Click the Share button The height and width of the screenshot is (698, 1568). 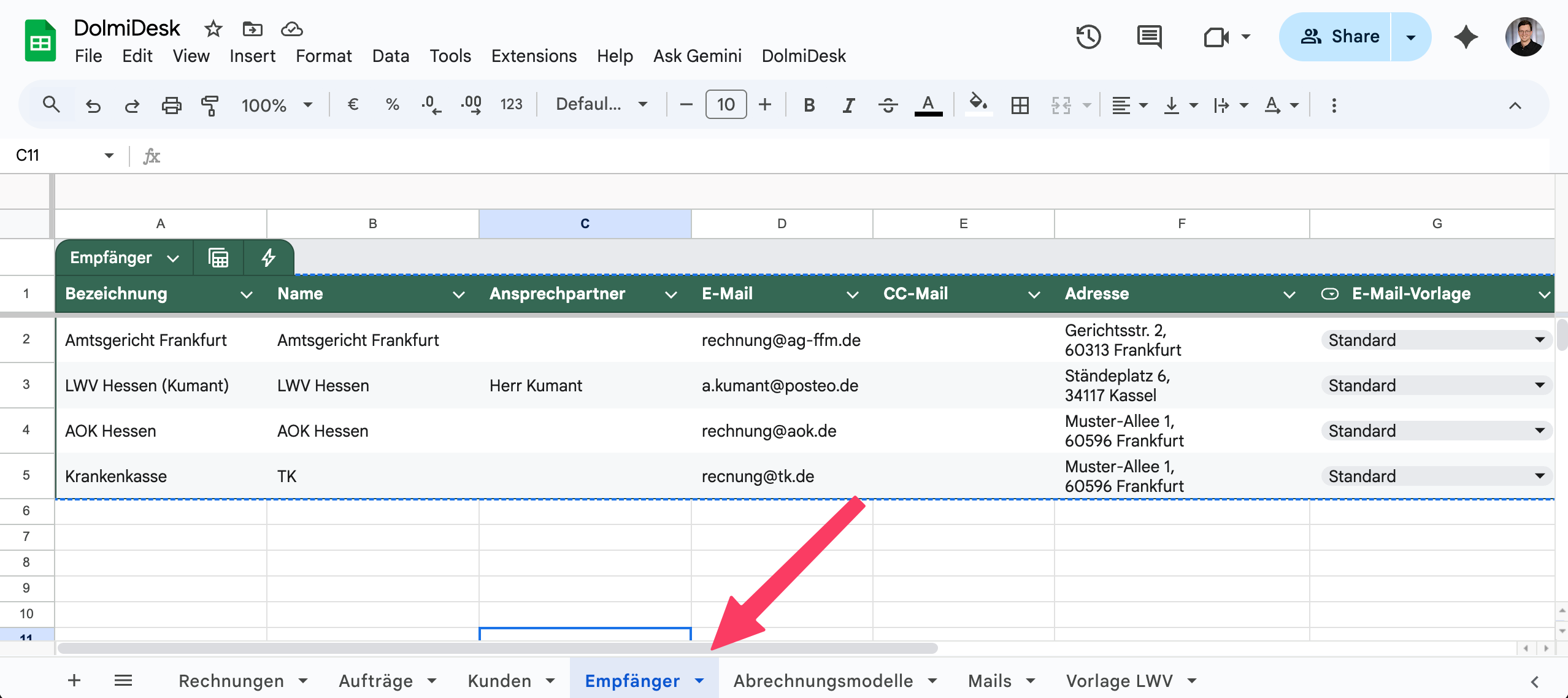[1340, 37]
